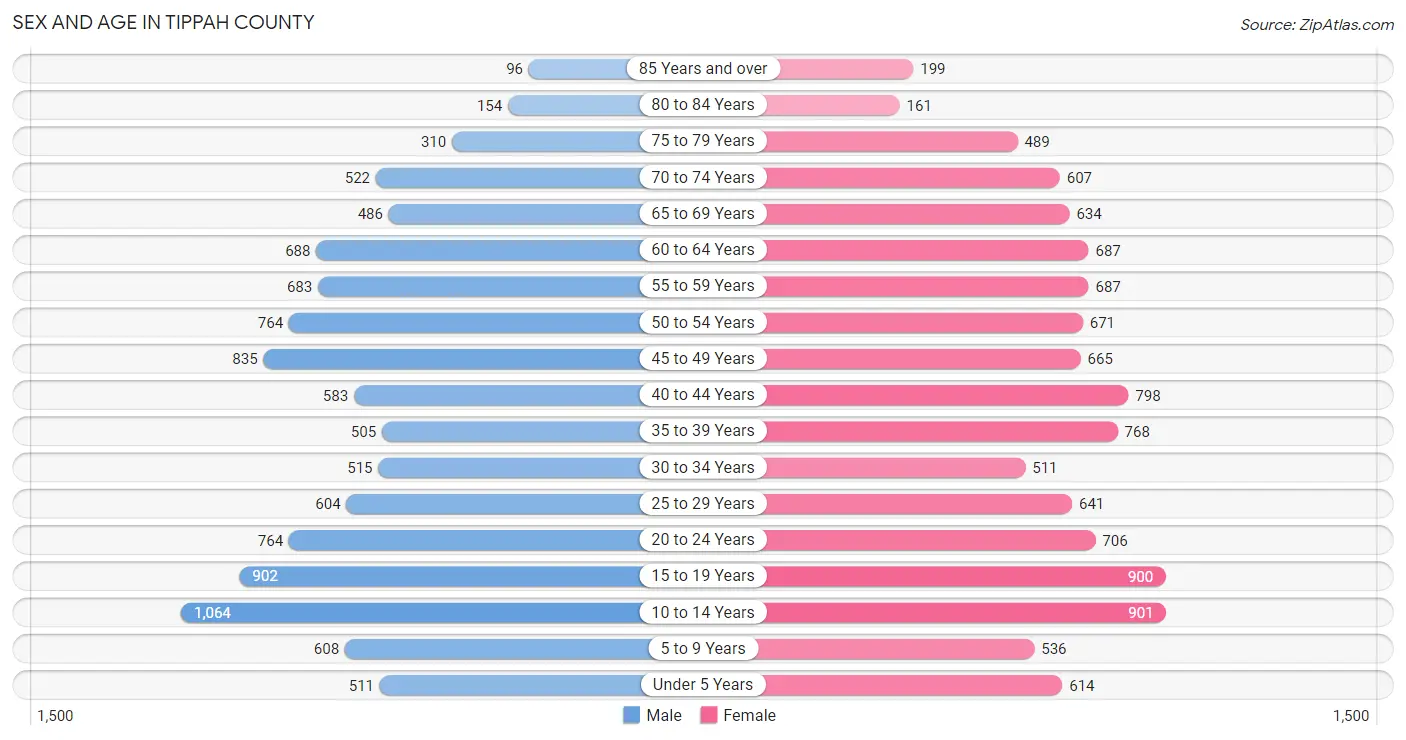Select the 5 to 9 Years female bar

pos(899,648)
